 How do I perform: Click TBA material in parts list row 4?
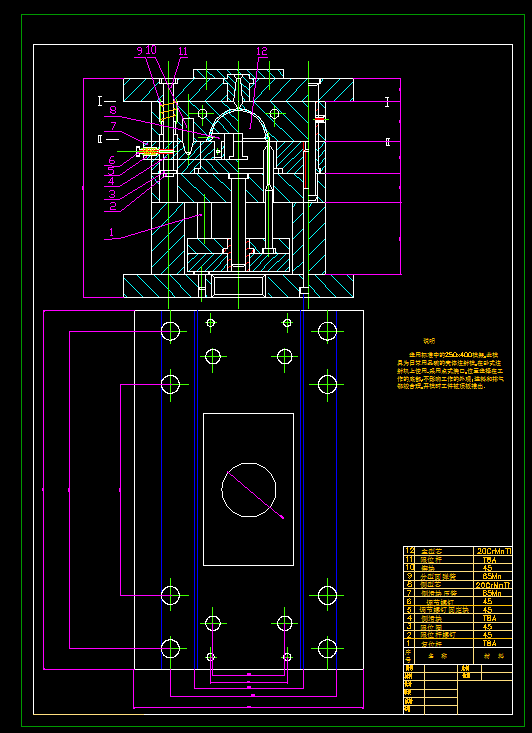489,618
